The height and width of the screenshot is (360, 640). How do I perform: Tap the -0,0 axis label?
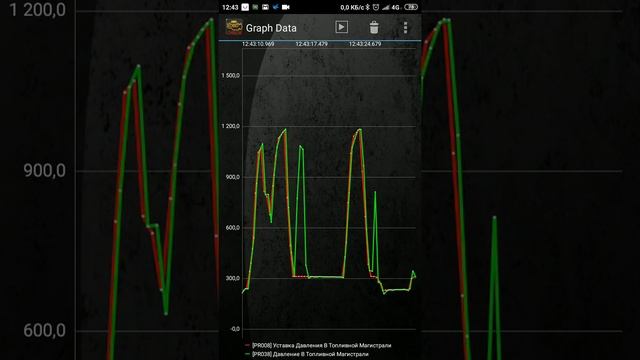(x=235, y=329)
